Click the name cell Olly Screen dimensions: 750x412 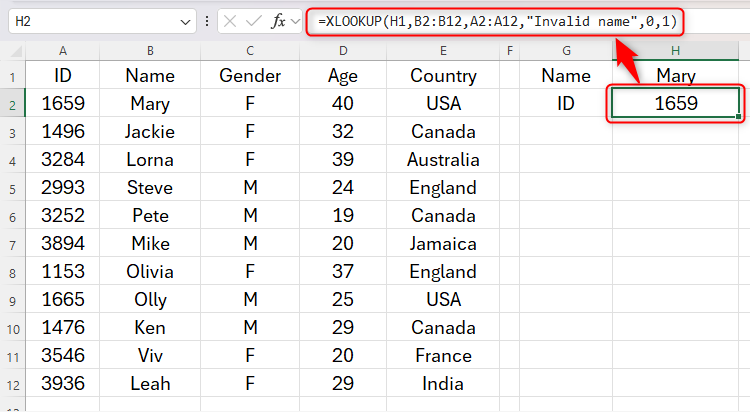[150, 299]
